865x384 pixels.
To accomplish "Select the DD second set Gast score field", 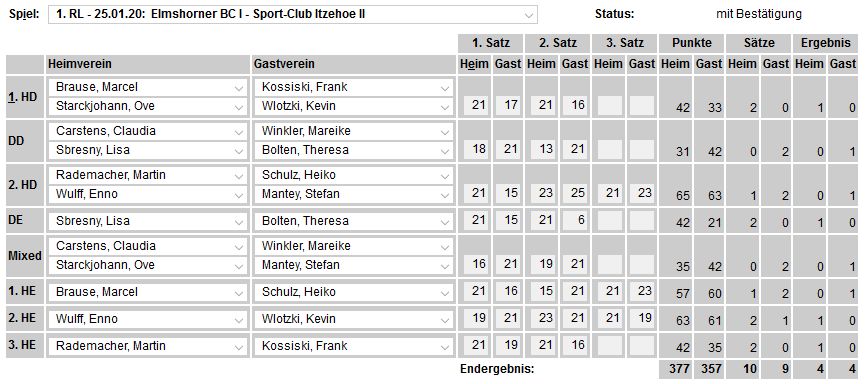I will (x=575, y=149).
